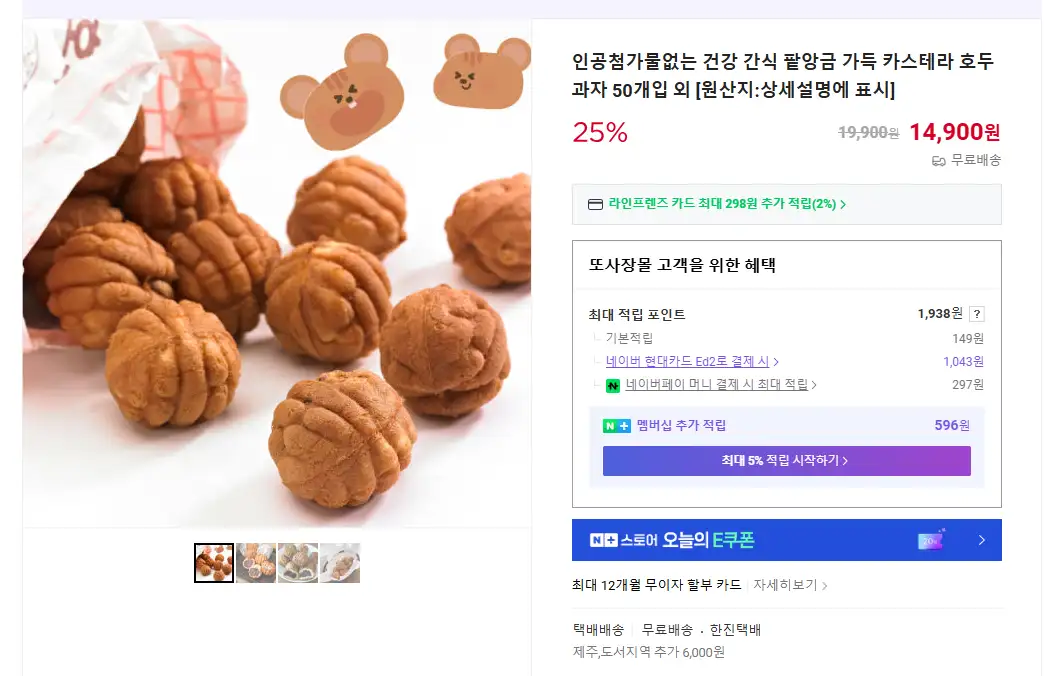
Task: Click the delivery truck icon near 무료배송
Action: [938, 161]
